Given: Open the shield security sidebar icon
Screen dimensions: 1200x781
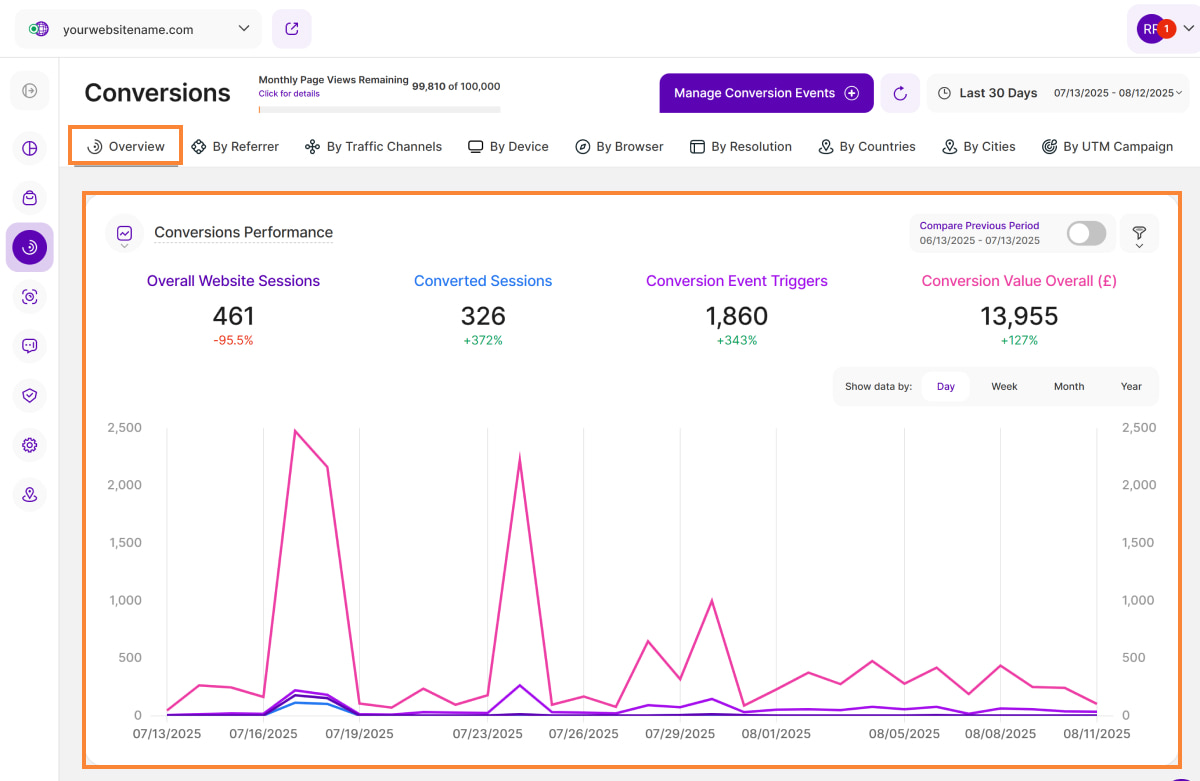Looking at the screenshot, I should coord(30,395).
